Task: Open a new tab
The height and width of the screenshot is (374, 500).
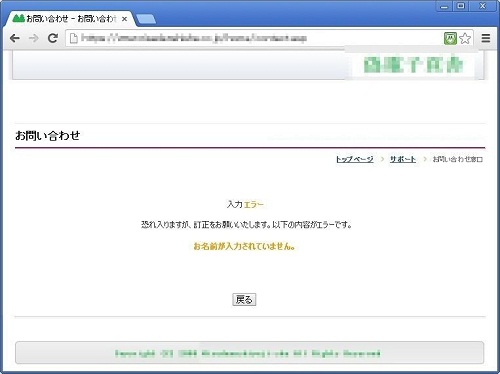Action: pyautogui.click(x=146, y=19)
